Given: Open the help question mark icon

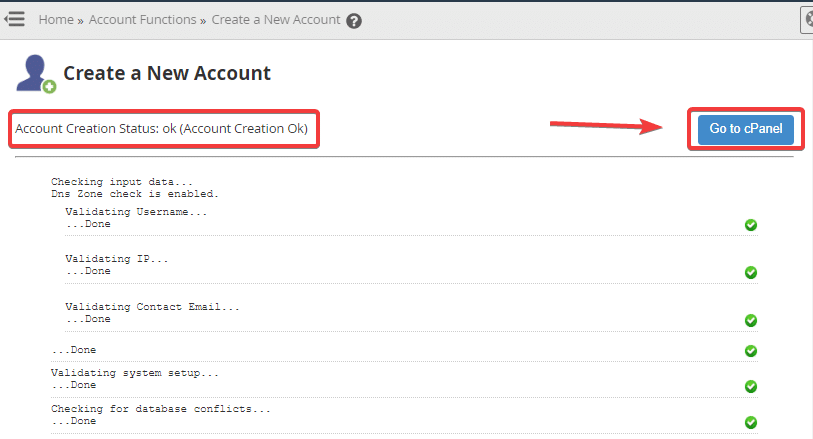Looking at the screenshot, I should [354, 21].
